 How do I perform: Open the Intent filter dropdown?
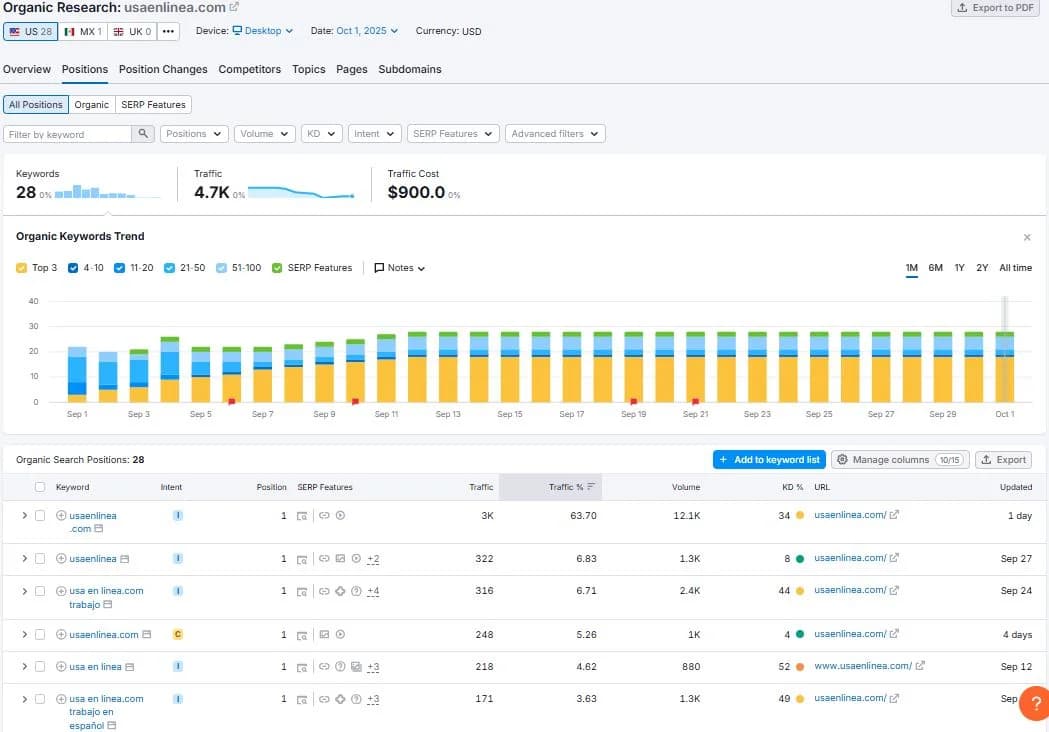[375, 134]
